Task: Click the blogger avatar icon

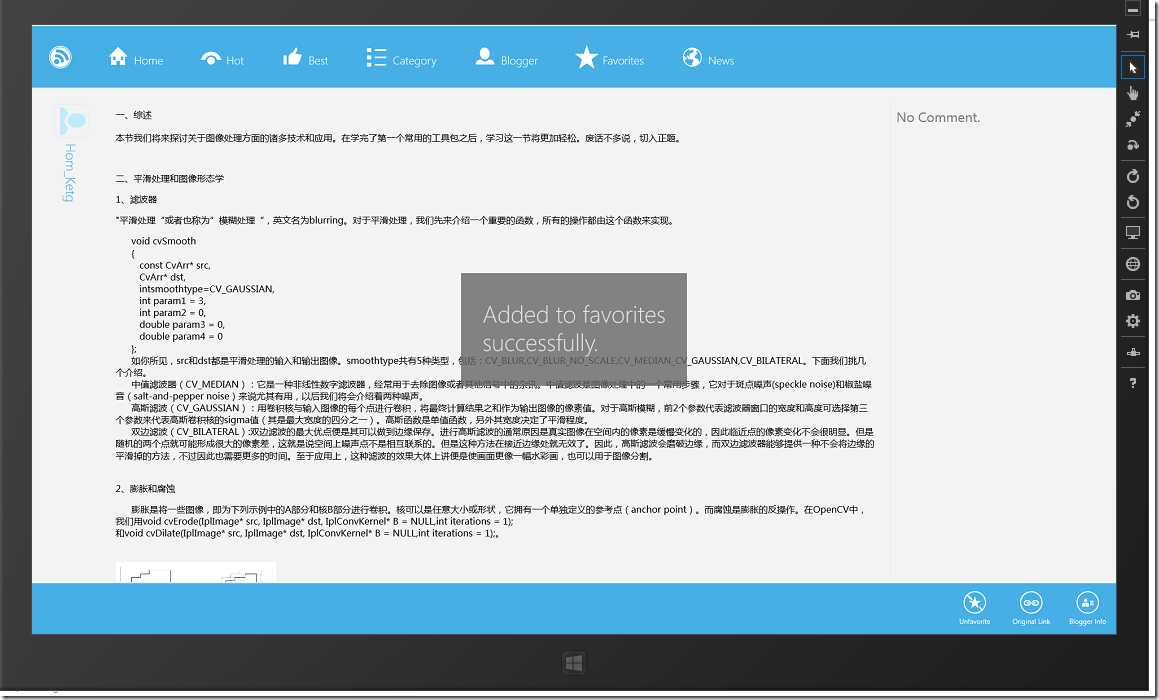Action: click(x=72, y=120)
